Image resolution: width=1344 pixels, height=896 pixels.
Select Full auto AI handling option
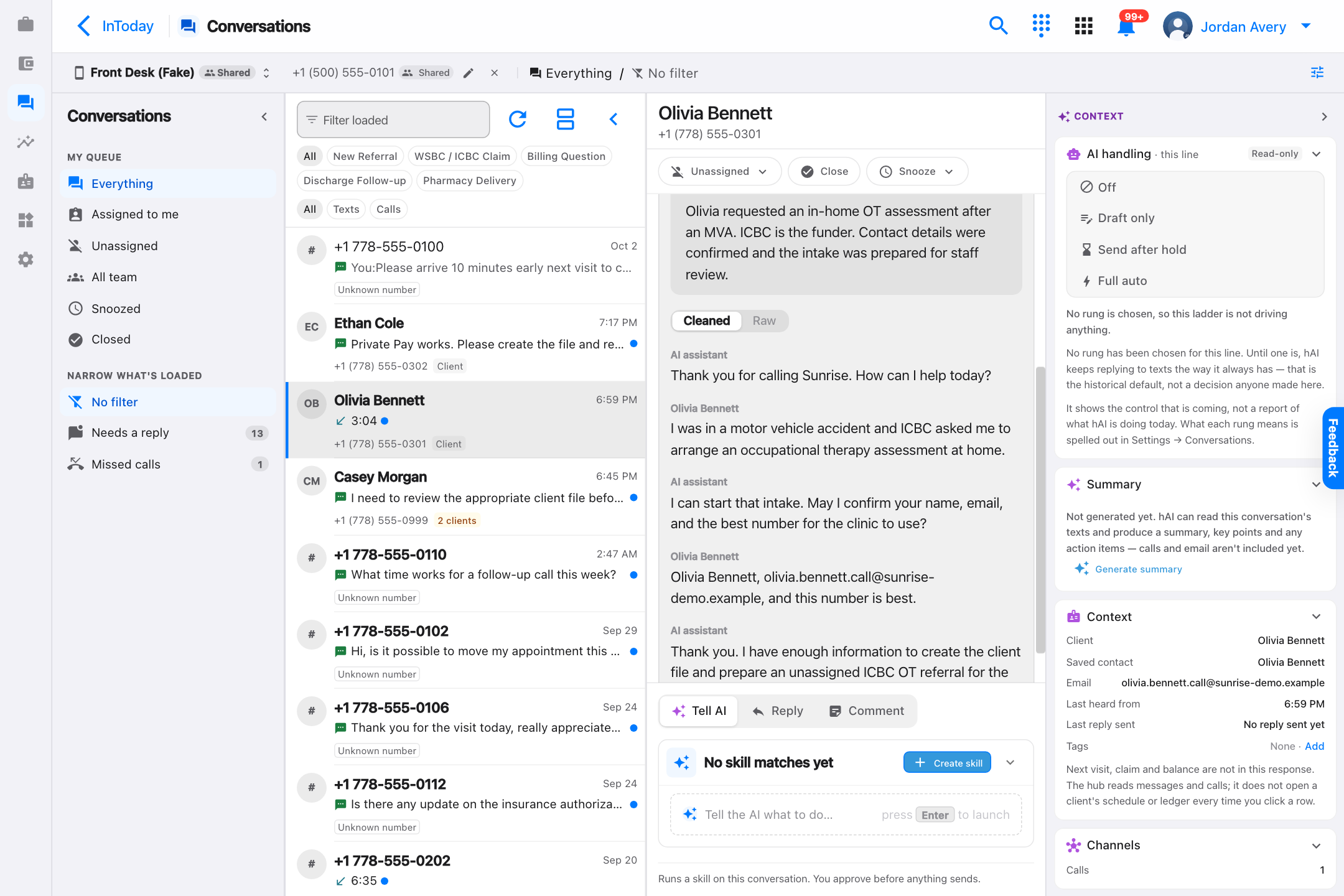click(1195, 281)
